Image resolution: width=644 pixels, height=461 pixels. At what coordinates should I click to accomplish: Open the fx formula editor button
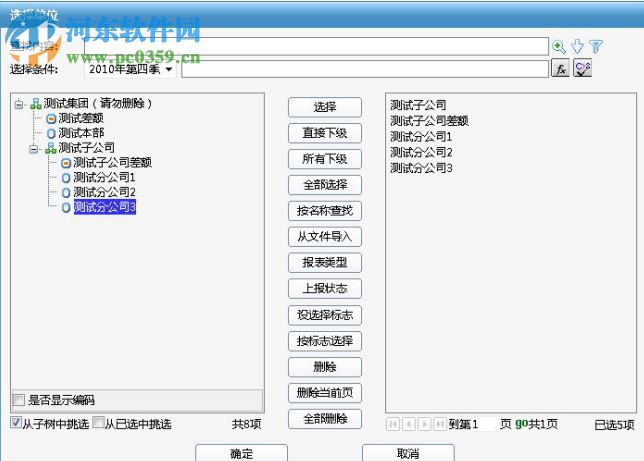point(560,69)
